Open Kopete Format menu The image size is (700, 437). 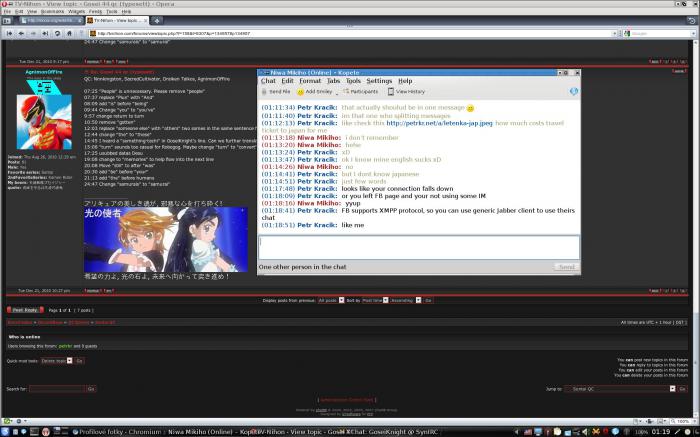coord(310,81)
